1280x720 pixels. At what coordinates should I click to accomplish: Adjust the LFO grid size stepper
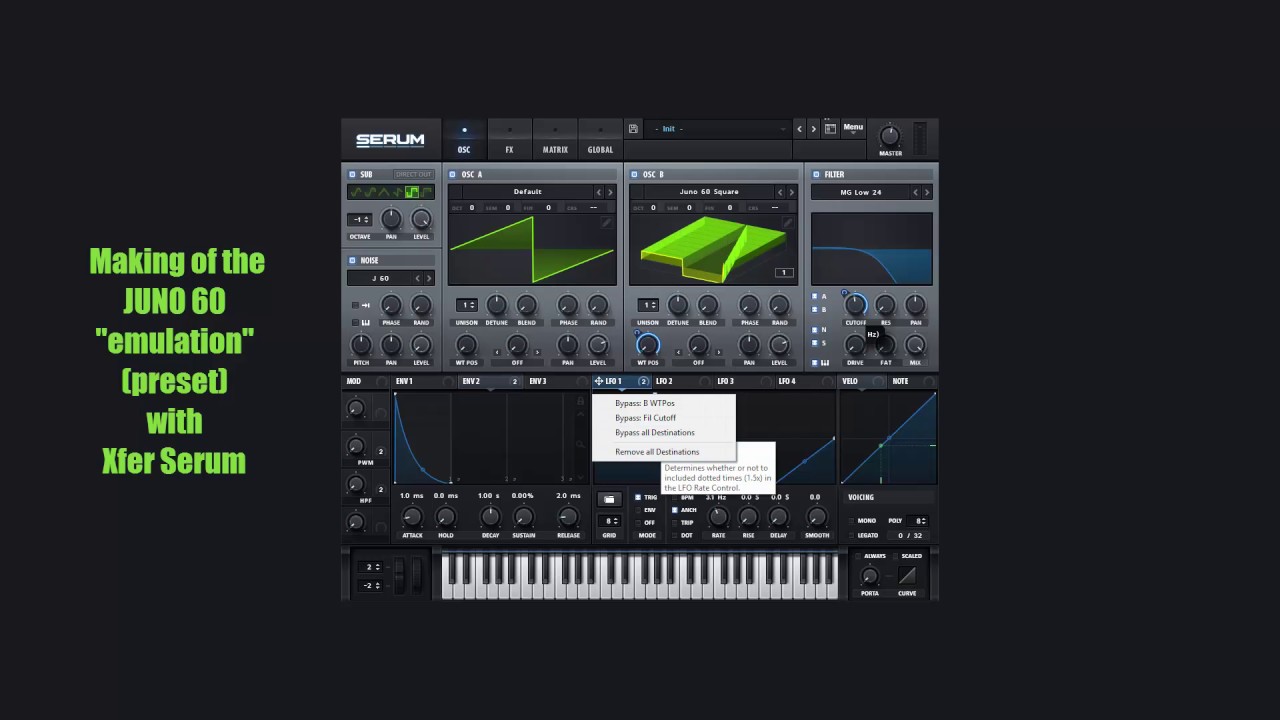[x=609, y=521]
